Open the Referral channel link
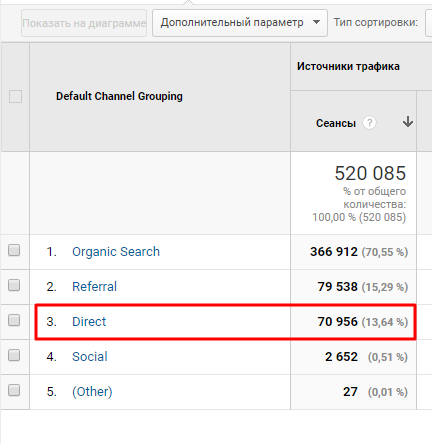 point(94,287)
